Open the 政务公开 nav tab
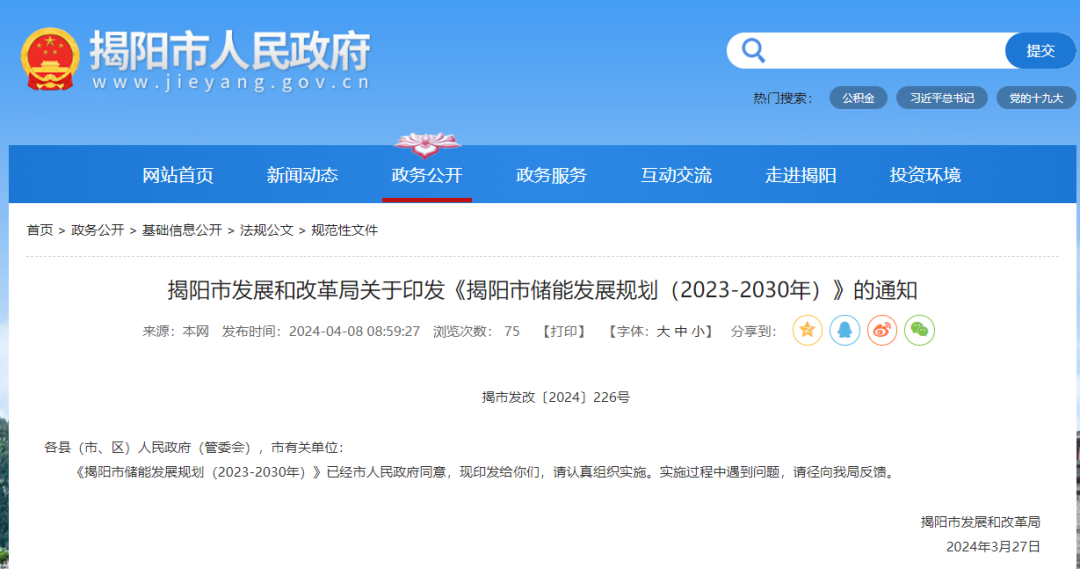This screenshot has width=1080, height=569. click(x=427, y=175)
